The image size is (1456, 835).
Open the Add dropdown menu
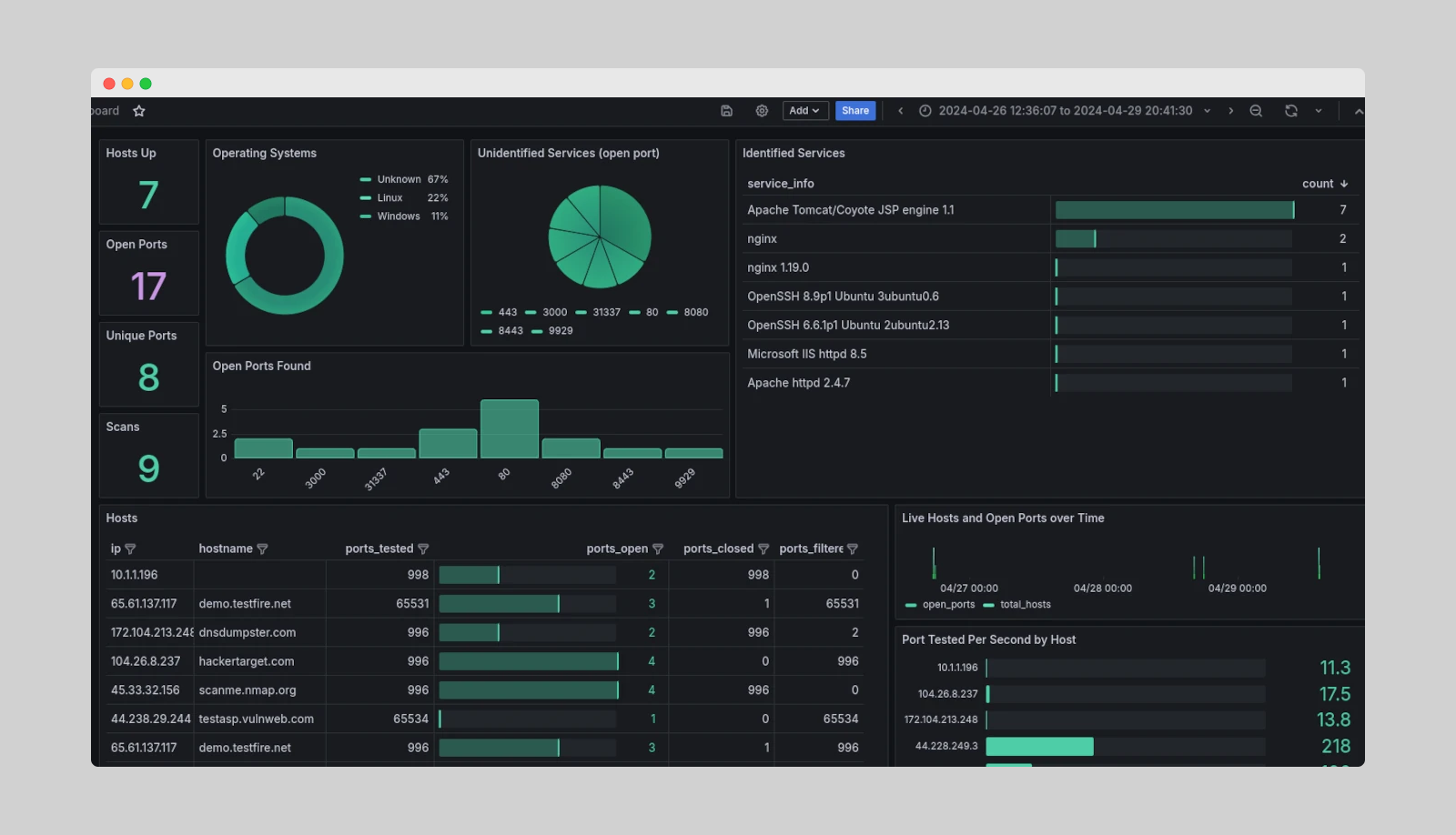(x=804, y=111)
